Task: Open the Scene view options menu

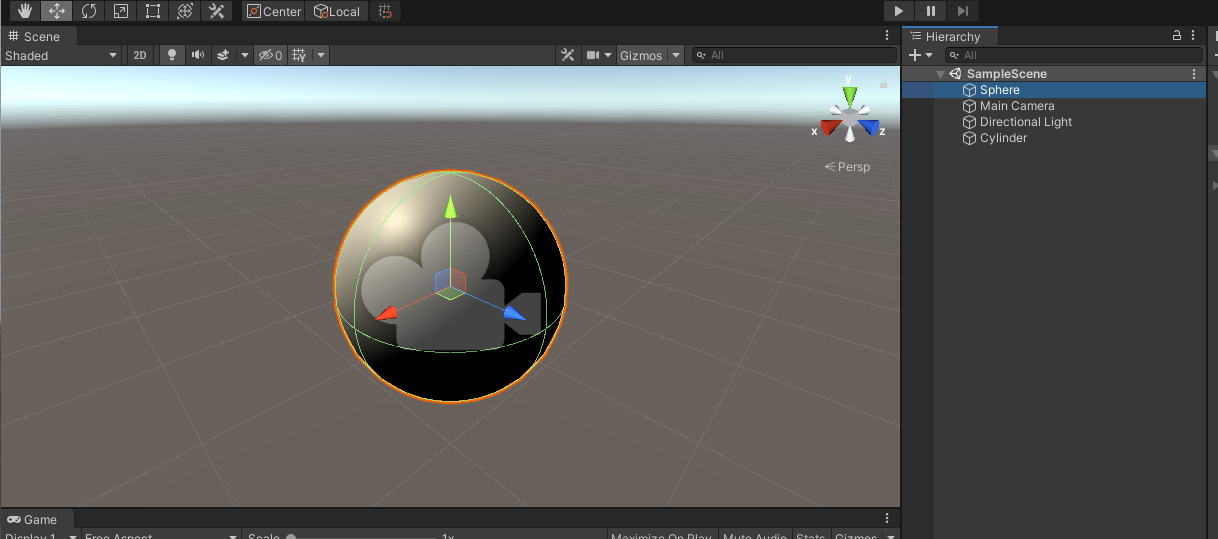Action: click(x=886, y=36)
